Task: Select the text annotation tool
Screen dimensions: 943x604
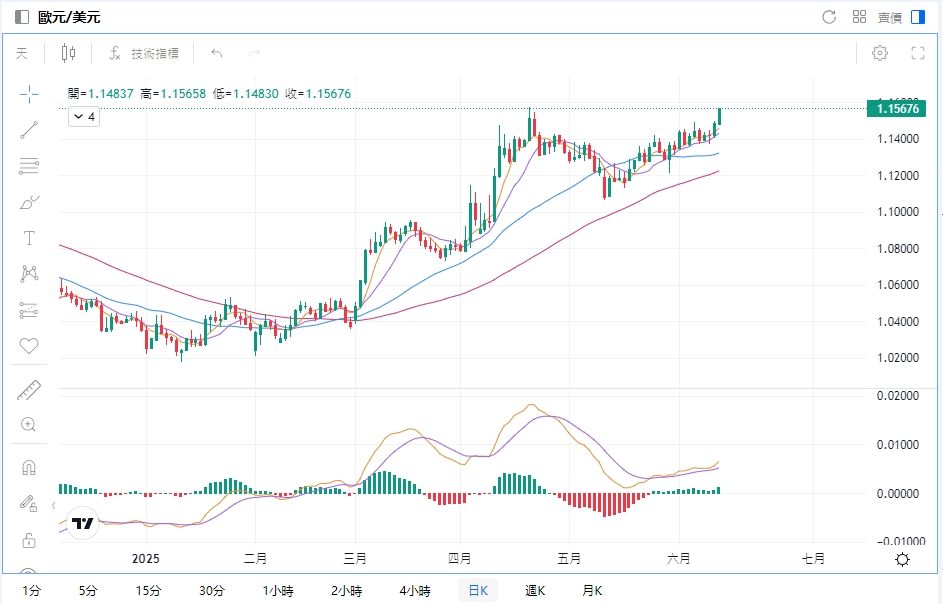Action: tap(29, 238)
